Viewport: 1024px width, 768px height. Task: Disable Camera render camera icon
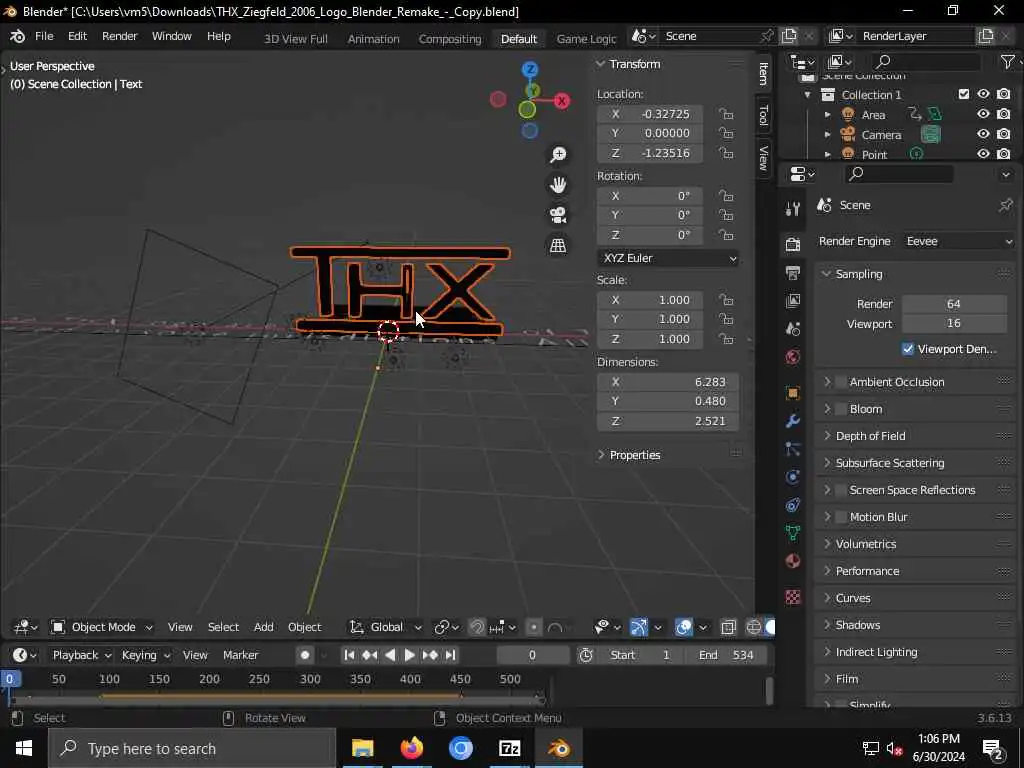tap(1004, 134)
